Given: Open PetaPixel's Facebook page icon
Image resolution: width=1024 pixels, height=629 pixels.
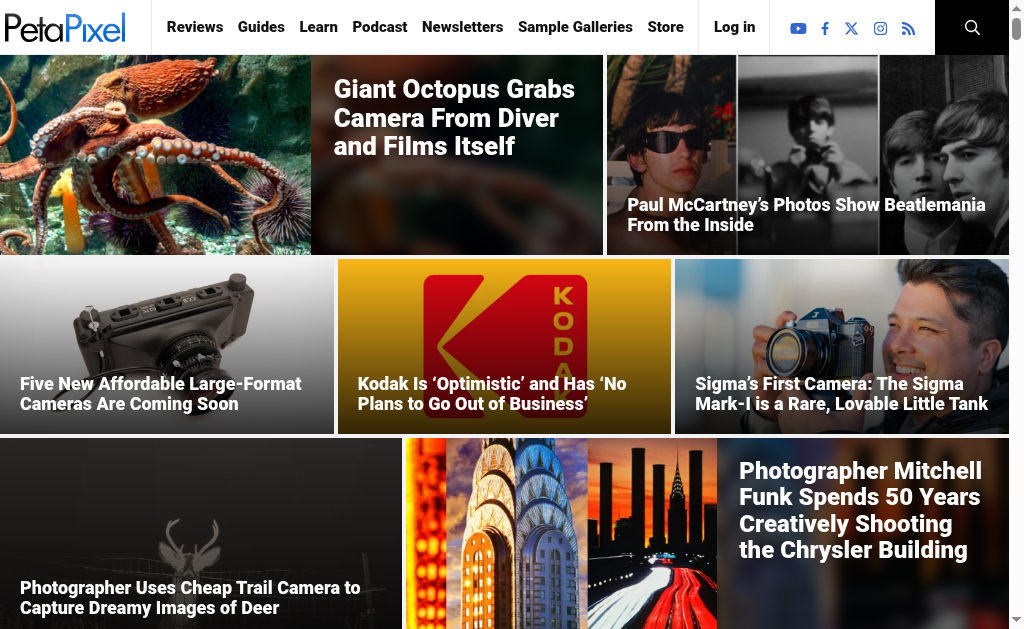Looking at the screenshot, I should coord(825,28).
